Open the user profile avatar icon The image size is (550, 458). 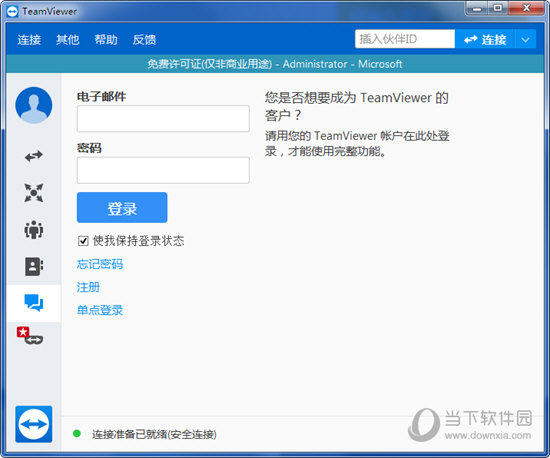pyautogui.click(x=34, y=105)
